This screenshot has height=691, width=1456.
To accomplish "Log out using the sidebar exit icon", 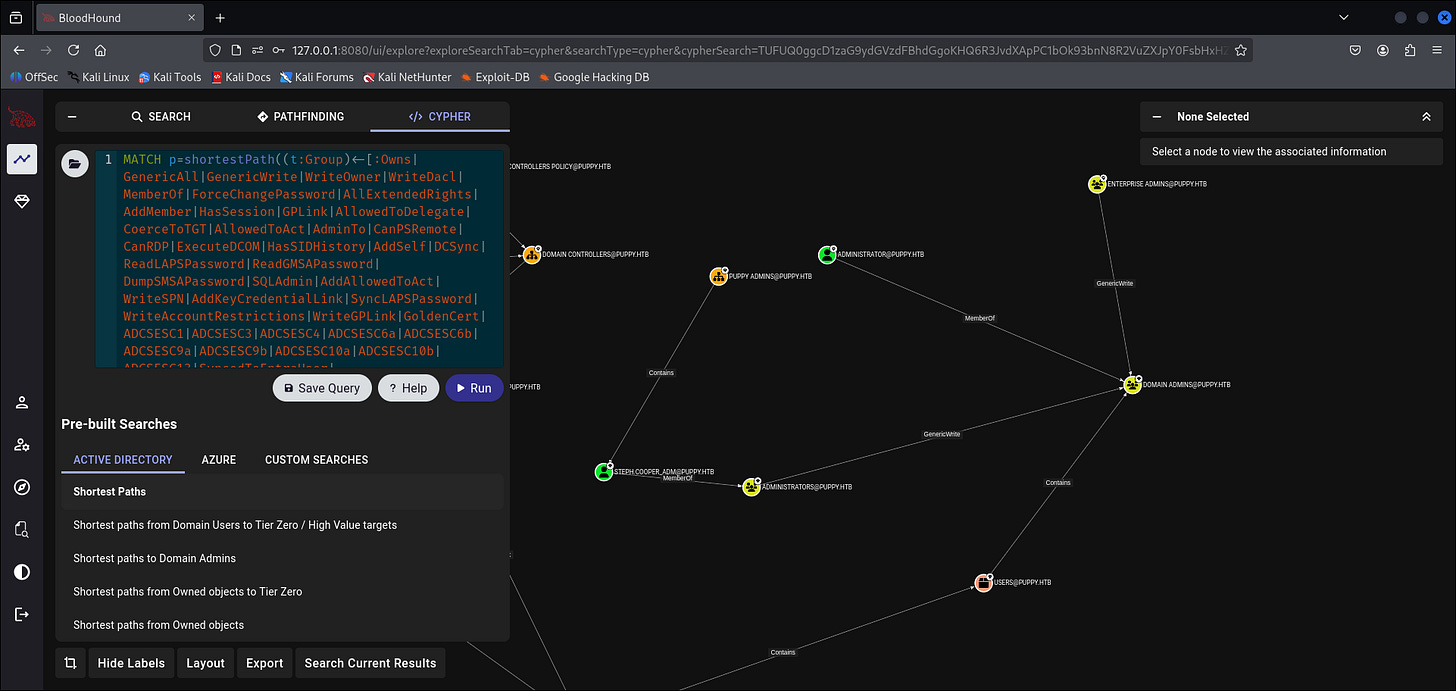I will (22, 614).
